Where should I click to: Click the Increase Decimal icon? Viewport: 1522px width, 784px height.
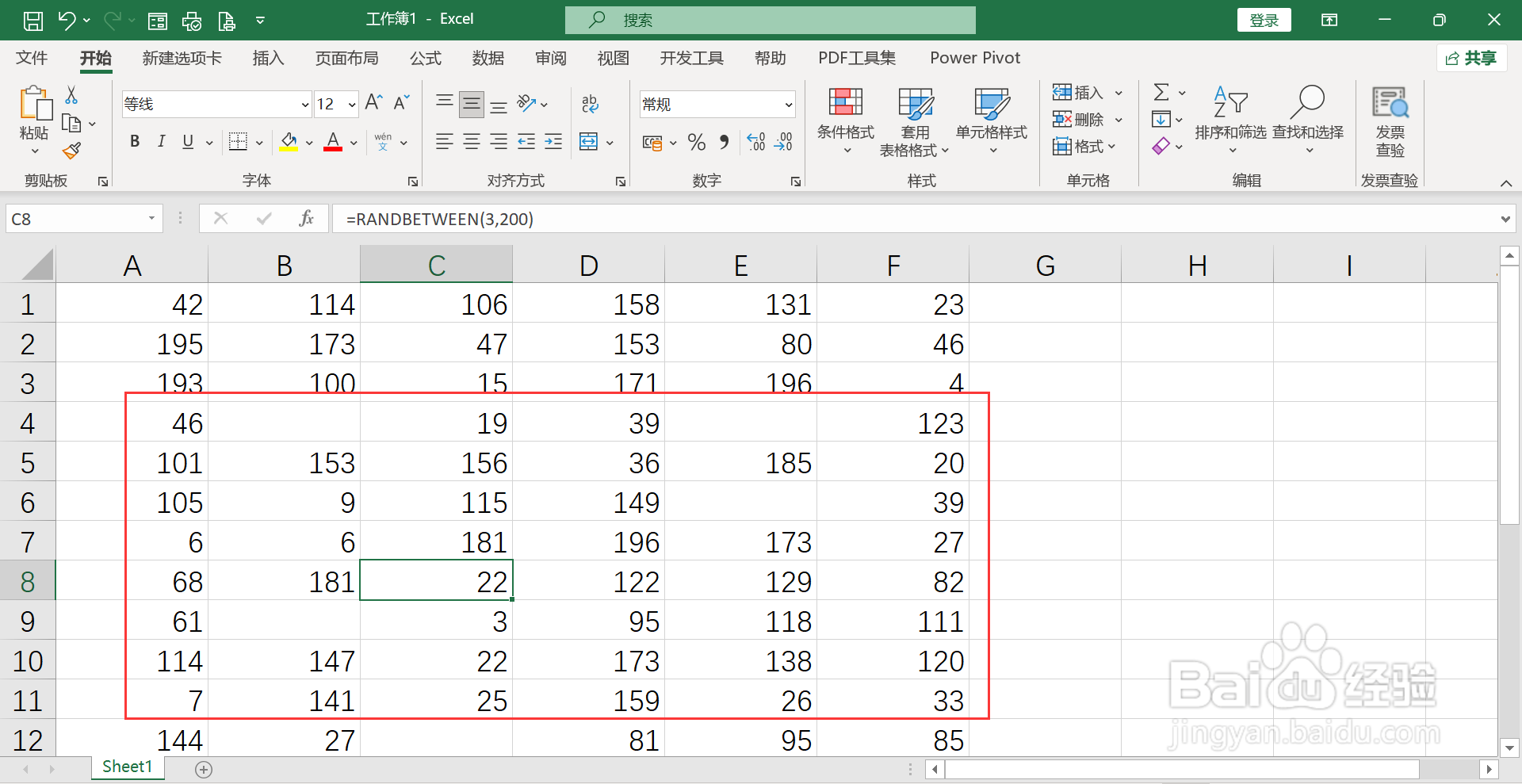click(756, 142)
